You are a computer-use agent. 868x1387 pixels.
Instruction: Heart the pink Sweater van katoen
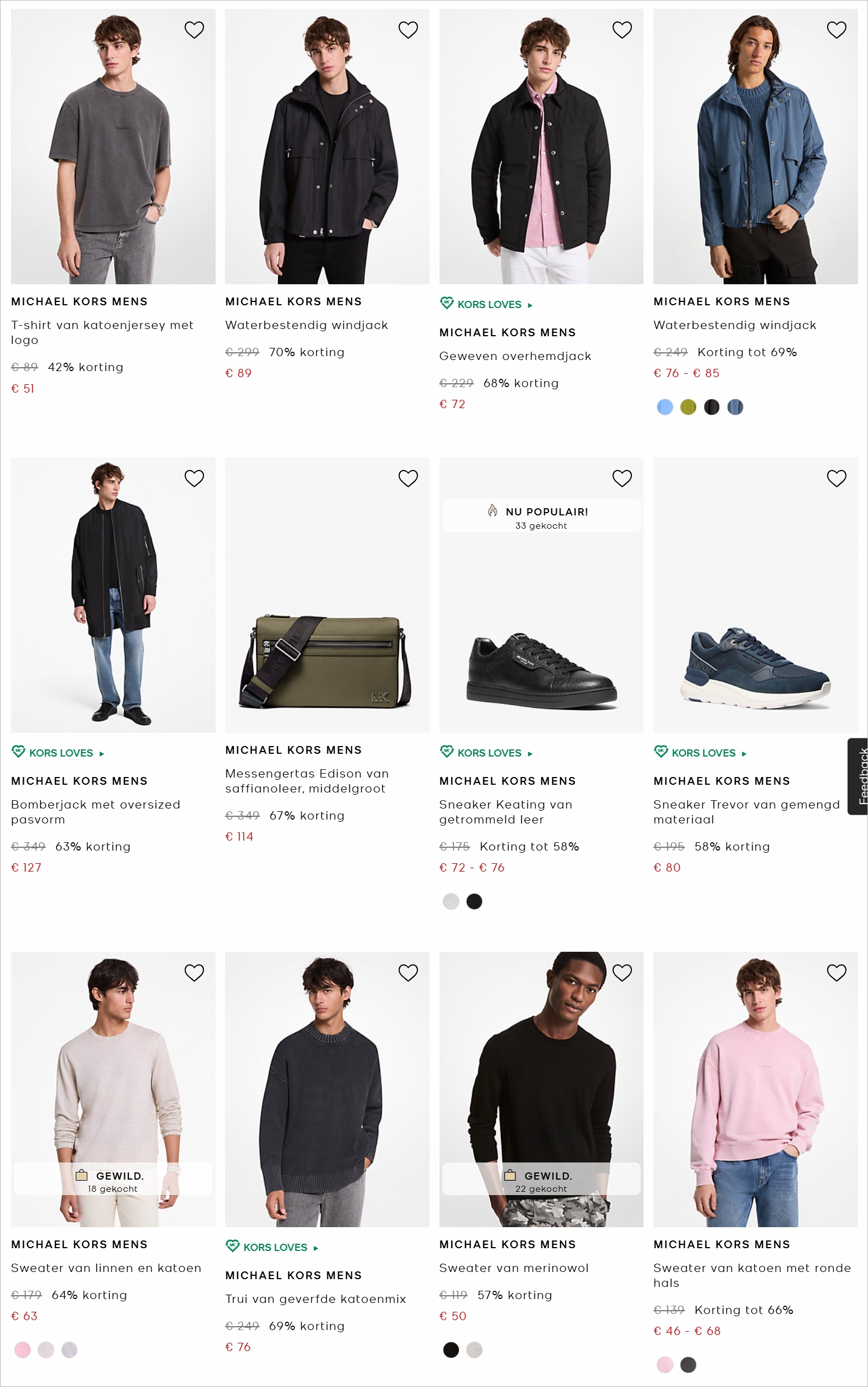(x=836, y=973)
